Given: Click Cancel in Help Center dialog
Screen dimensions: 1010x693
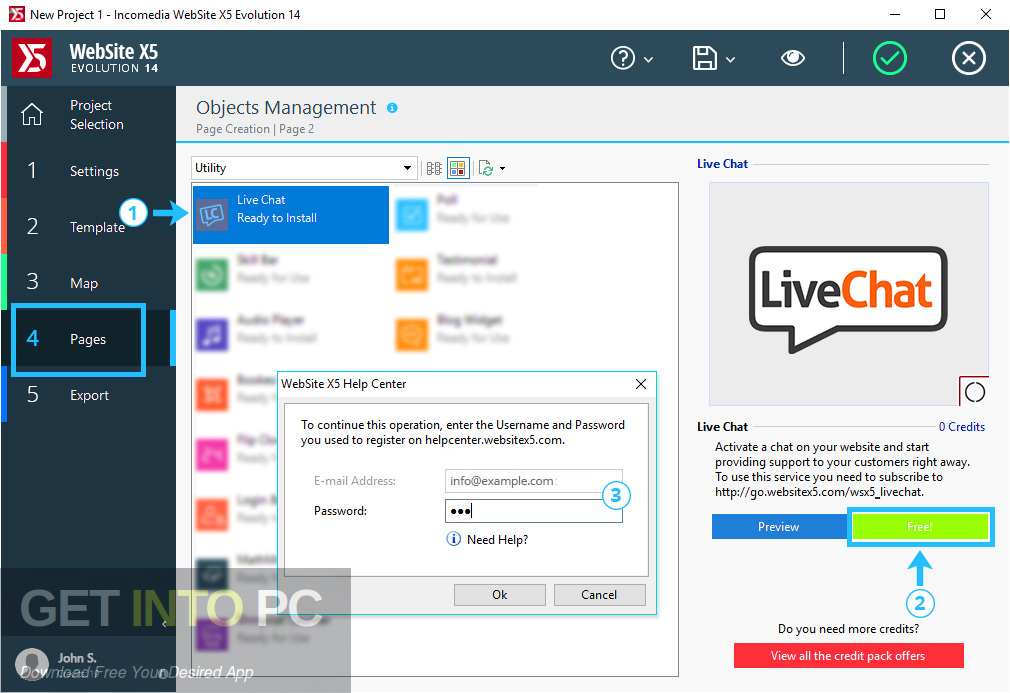Looking at the screenshot, I should click(x=599, y=594).
